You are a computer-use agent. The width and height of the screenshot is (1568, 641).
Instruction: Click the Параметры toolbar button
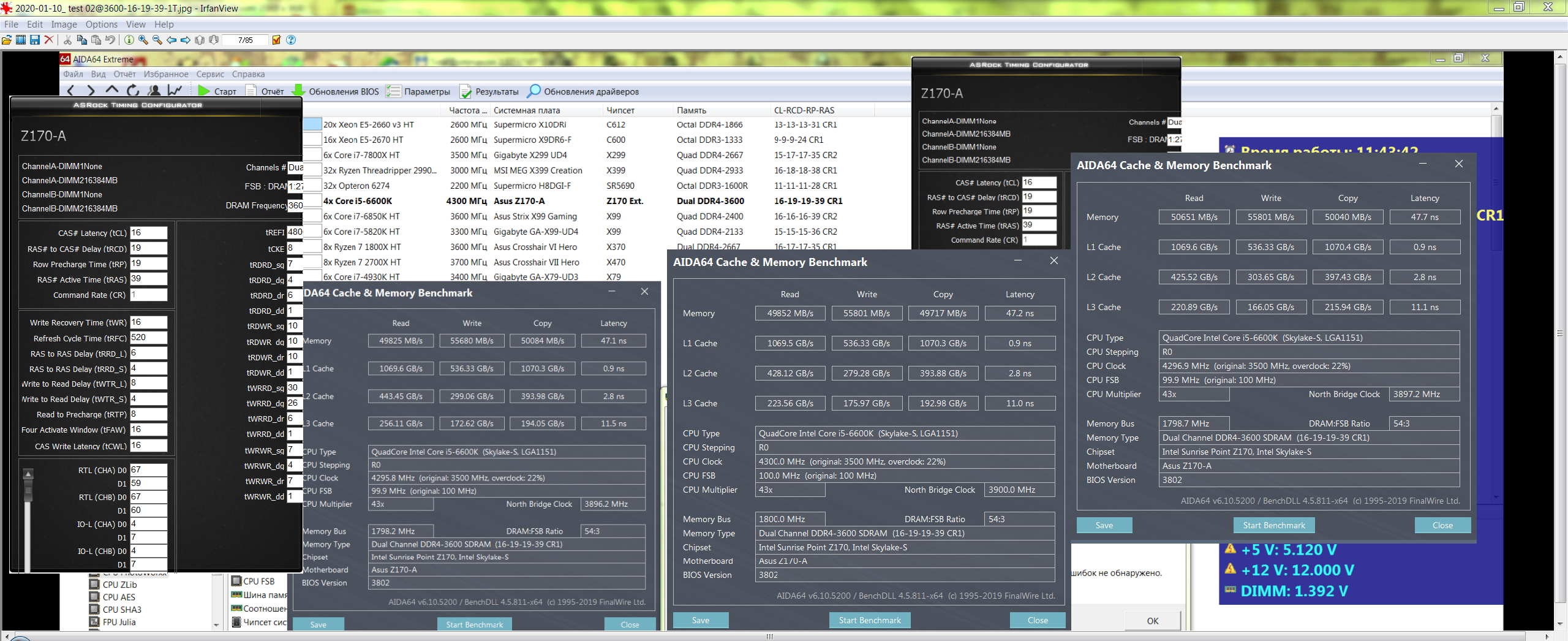coord(418,91)
